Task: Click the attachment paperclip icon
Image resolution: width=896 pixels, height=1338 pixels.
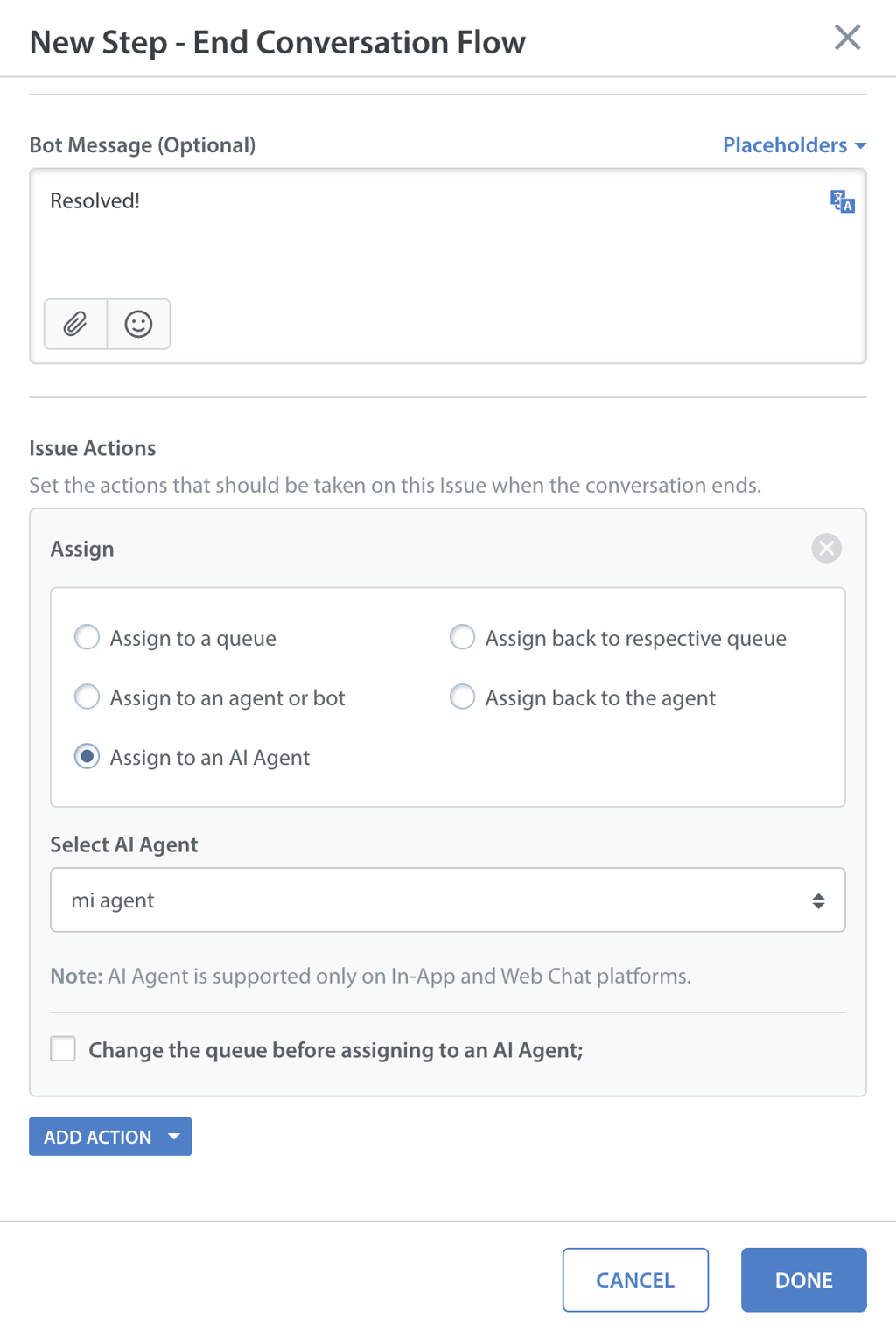Action: (75, 324)
